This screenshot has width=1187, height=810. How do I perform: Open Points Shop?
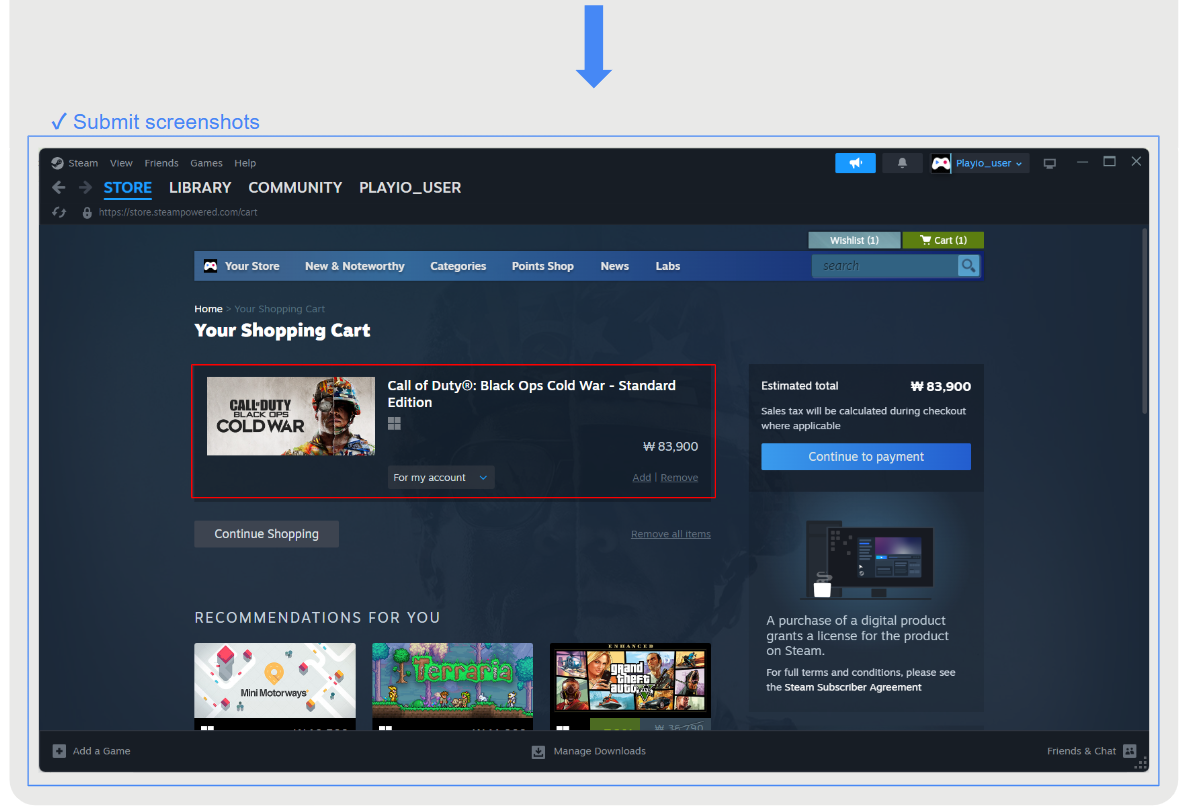coord(543,266)
